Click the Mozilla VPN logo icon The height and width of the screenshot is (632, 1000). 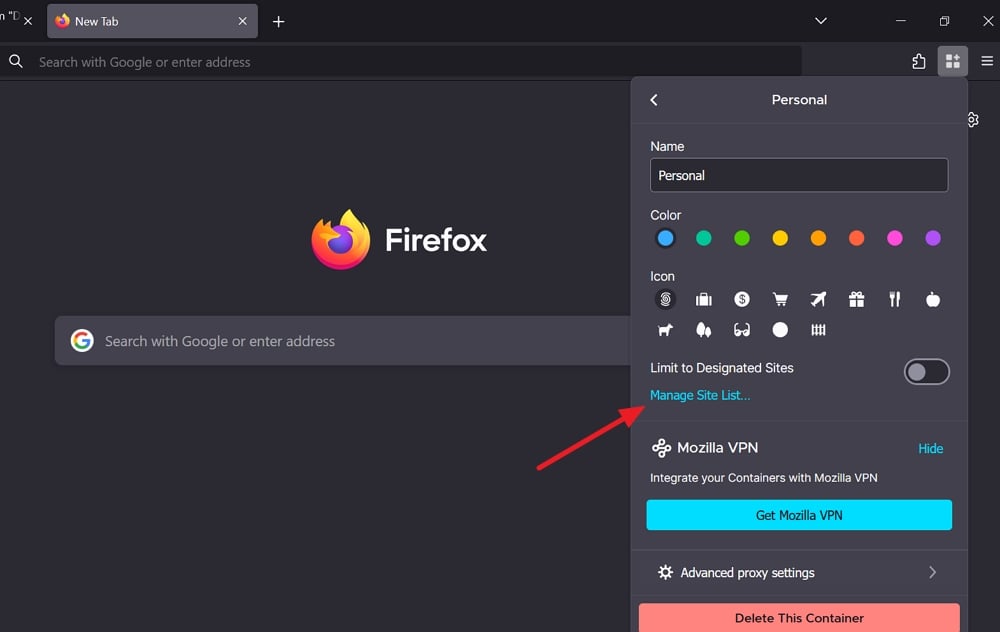point(661,448)
